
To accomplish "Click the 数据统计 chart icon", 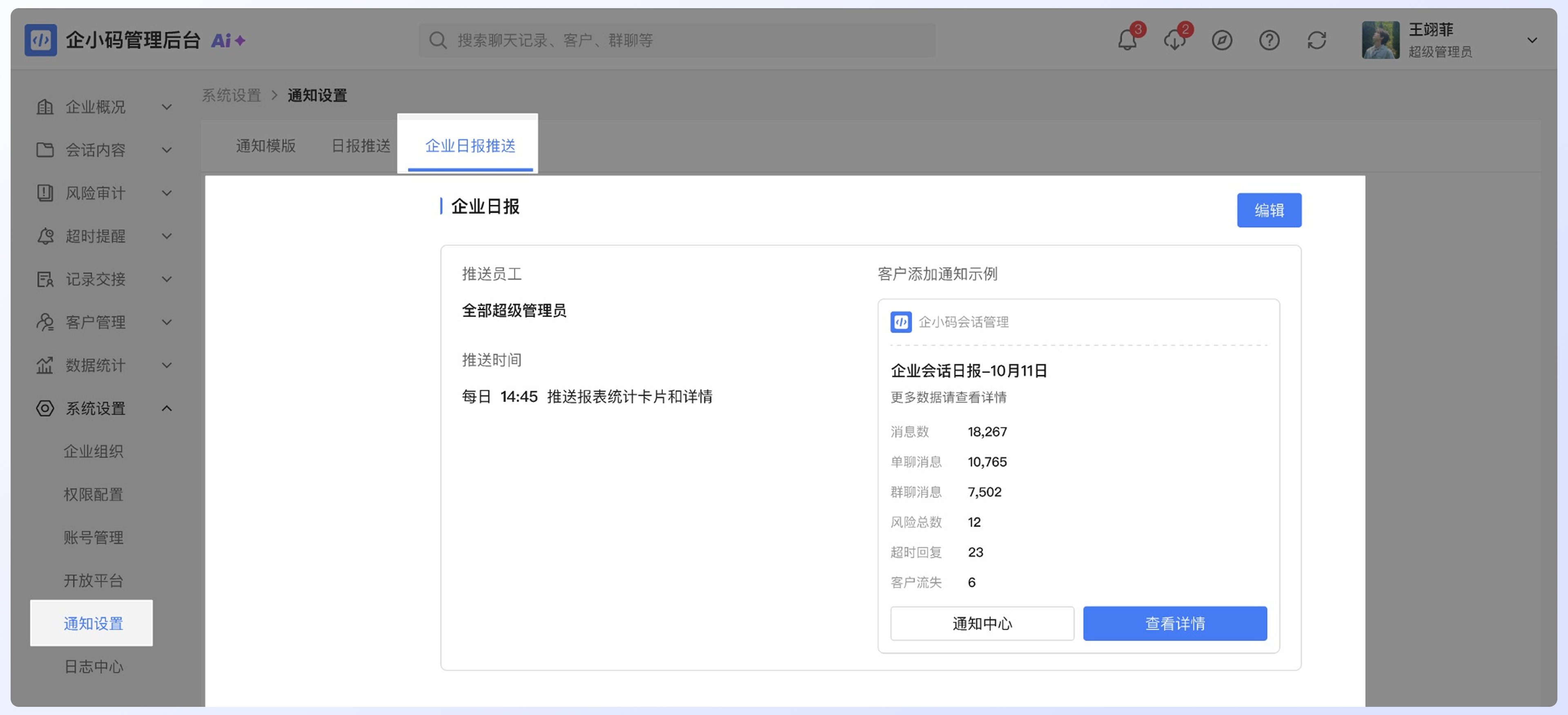I will (x=45, y=365).
